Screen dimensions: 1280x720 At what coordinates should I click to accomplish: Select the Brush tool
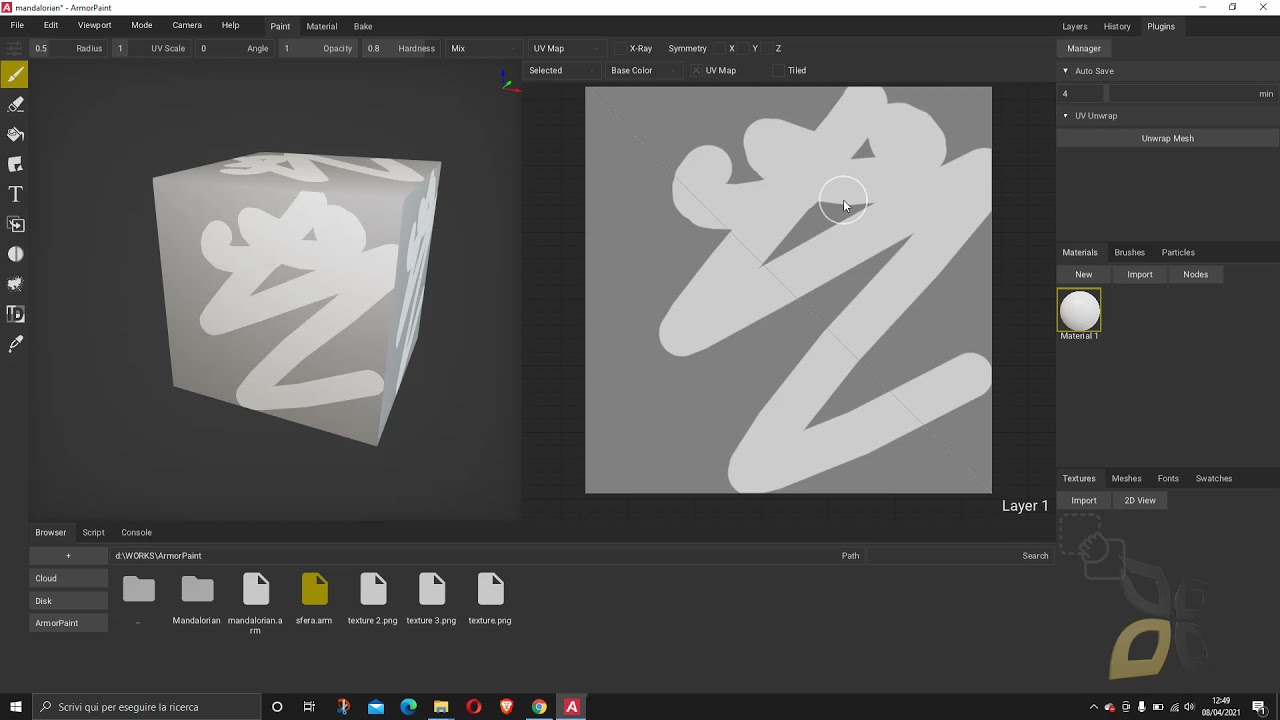(x=15, y=74)
